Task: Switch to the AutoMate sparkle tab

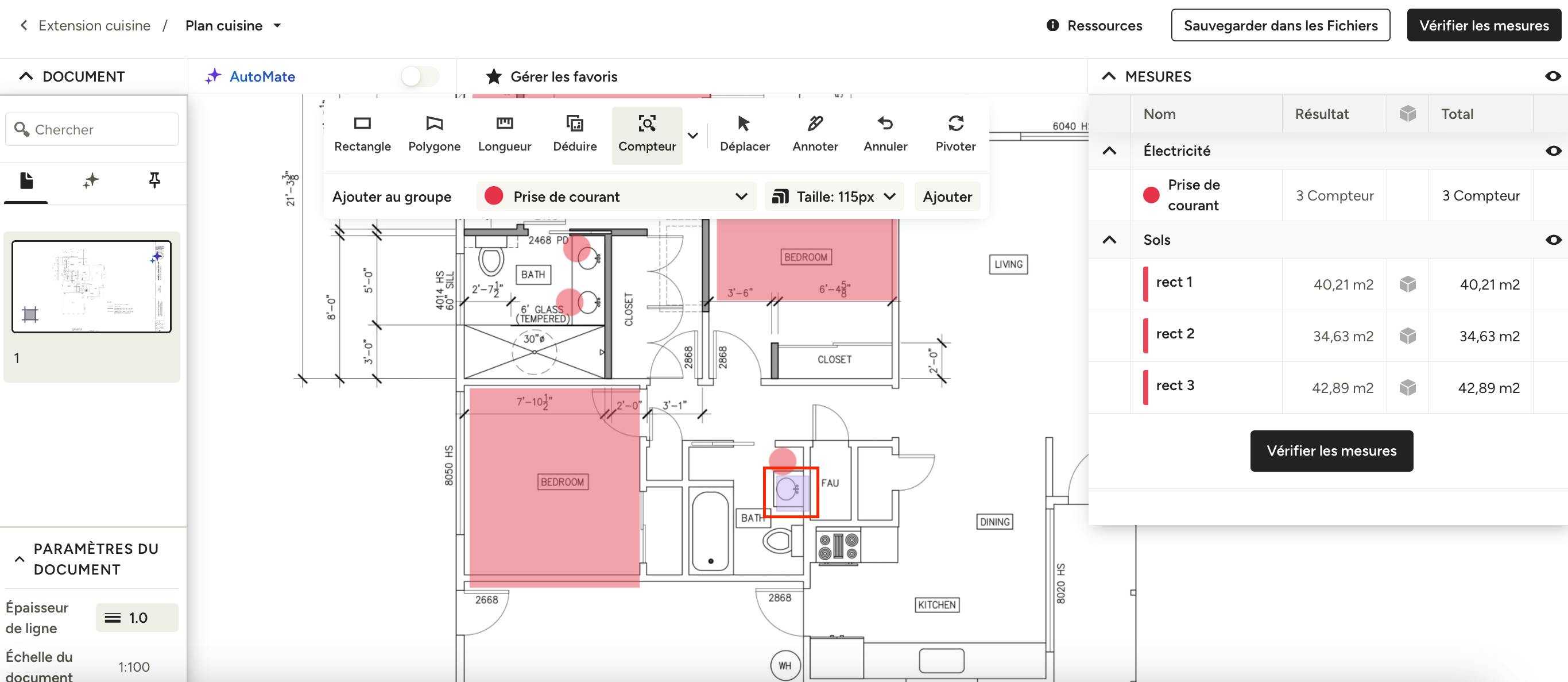Action: [x=91, y=180]
